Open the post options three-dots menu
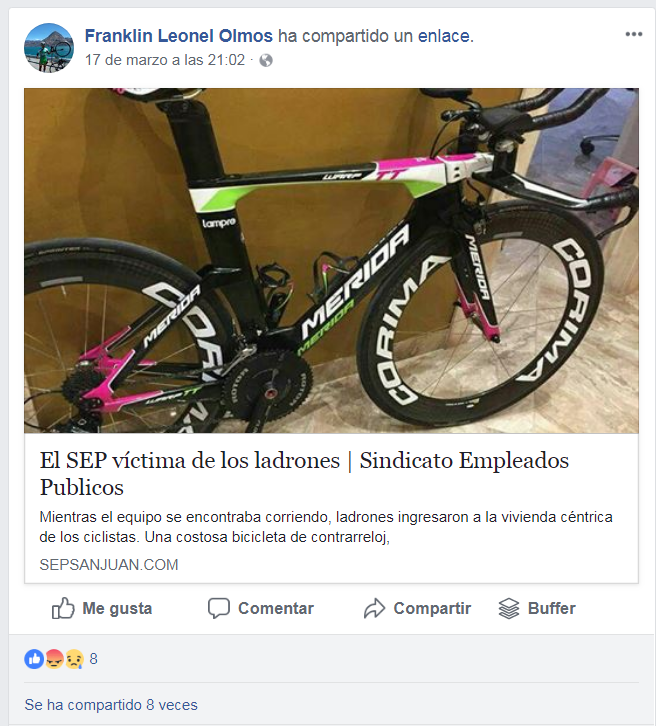The width and height of the screenshot is (656, 726). click(633, 34)
